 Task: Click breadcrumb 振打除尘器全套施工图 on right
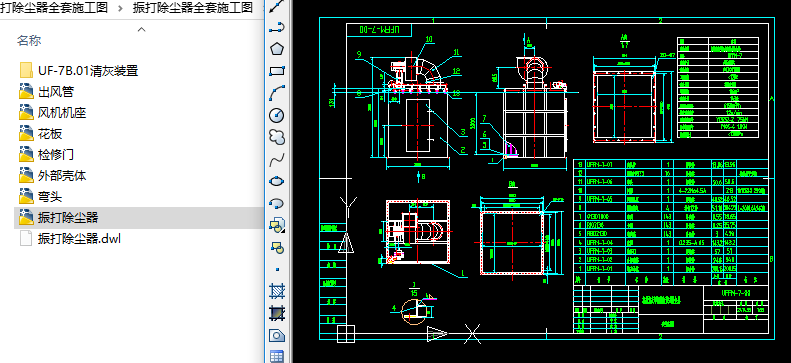[193, 8]
